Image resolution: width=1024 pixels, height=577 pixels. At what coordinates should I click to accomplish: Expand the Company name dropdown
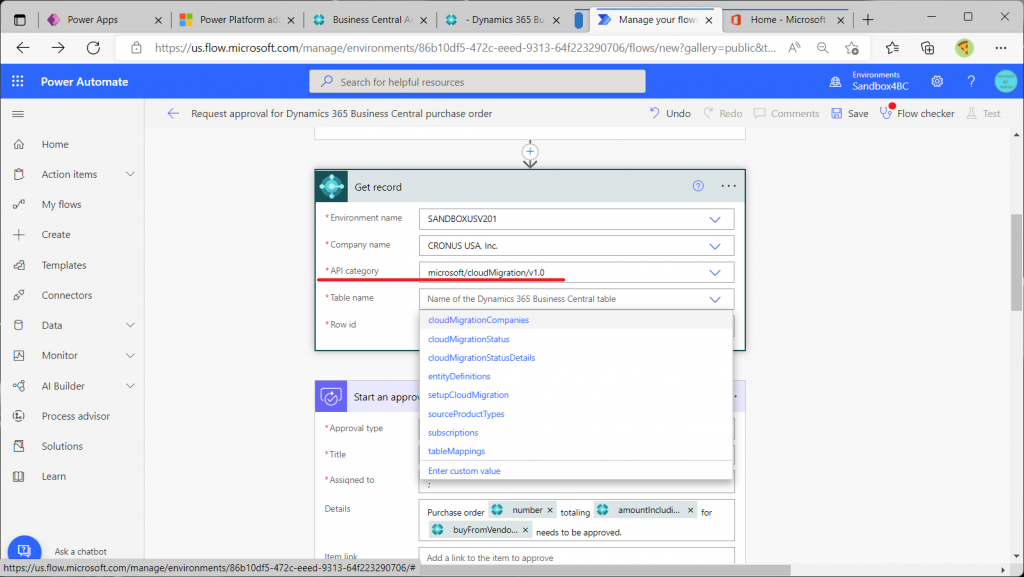pyautogui.click(x=715, y=246)
